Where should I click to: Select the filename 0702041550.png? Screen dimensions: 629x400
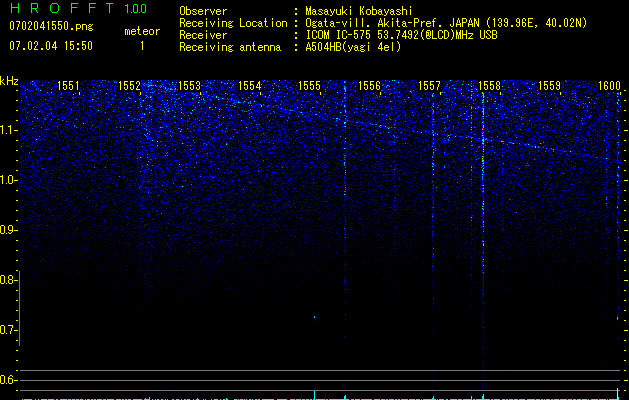(x=51, y=26)
